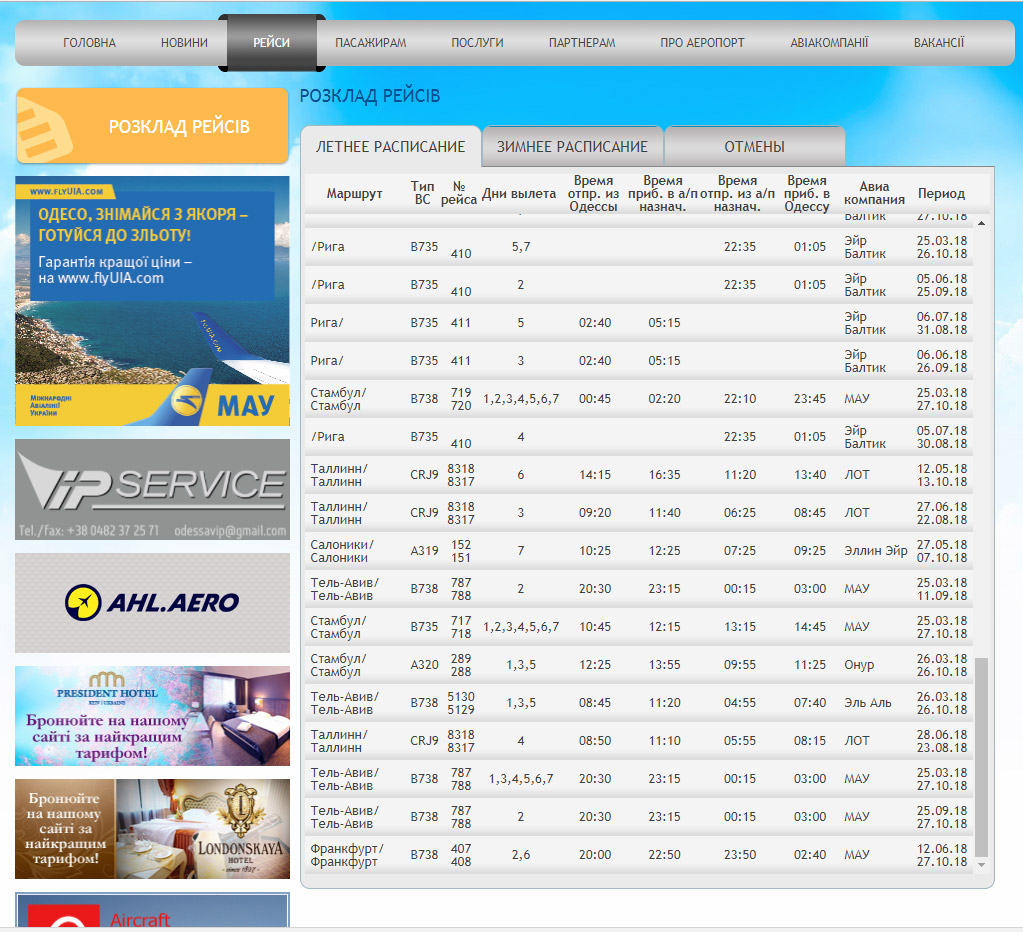This screenshot has height=932, width=1023.
Task: Open the VIP Service banner
Action: (x=152, y=489)
